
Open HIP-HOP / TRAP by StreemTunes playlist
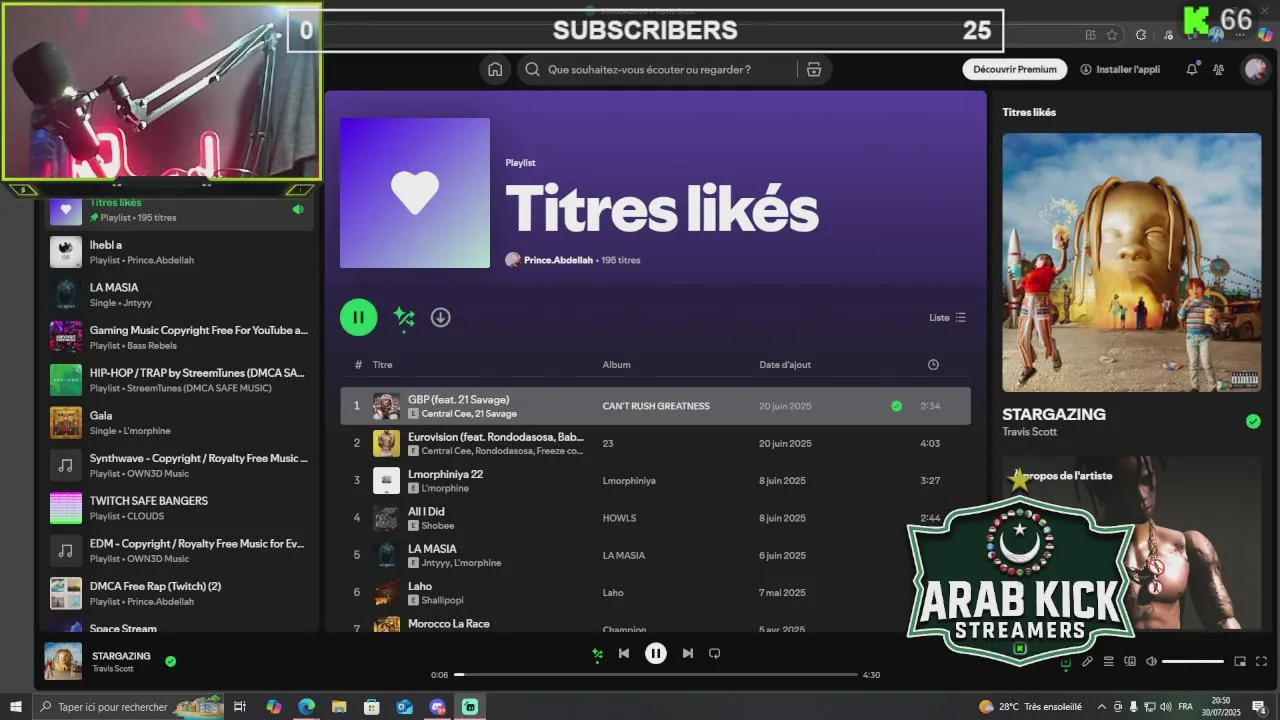coord(179,380)
